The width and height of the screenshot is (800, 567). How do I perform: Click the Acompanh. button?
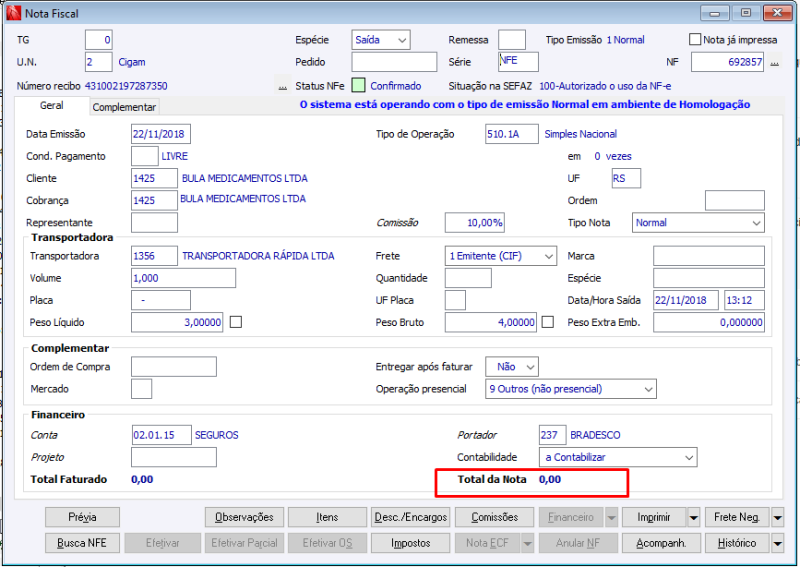click(661, 544)
